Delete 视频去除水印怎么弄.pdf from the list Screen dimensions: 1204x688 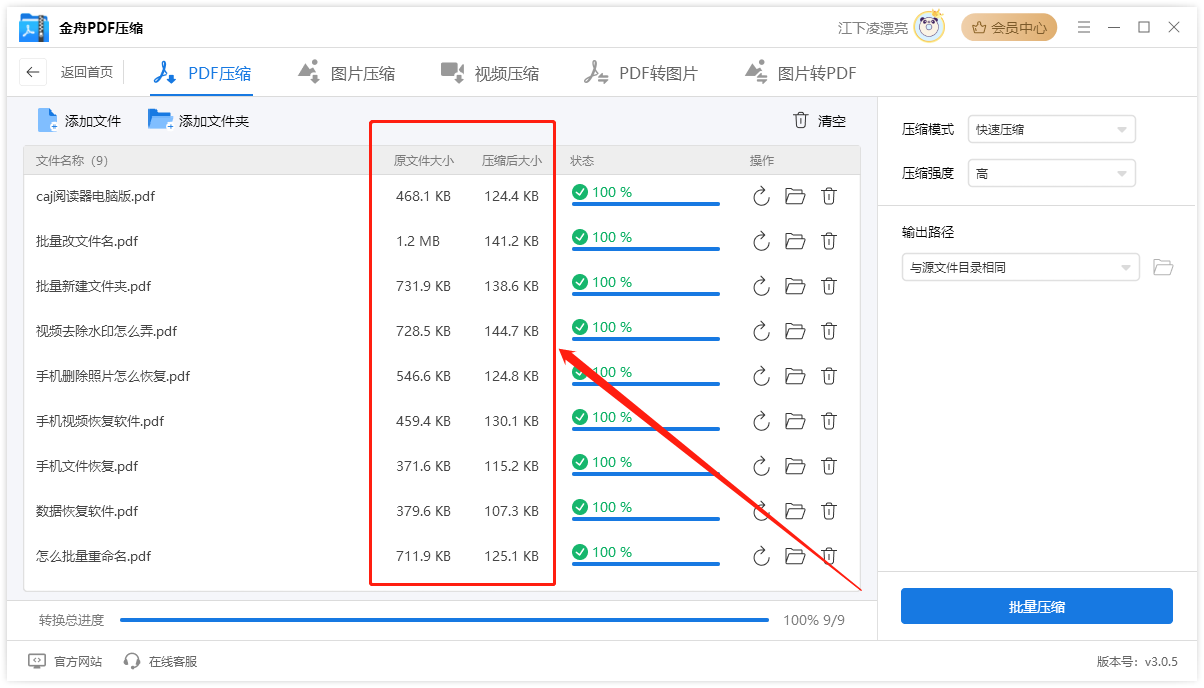pyautogui.click(x=829, y=332)
